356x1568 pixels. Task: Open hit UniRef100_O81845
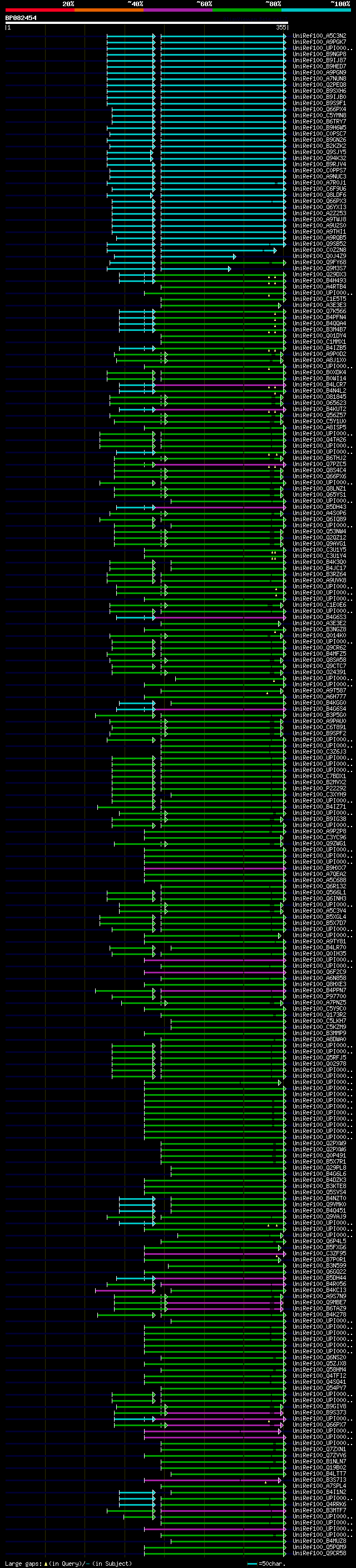pyautogui.click(x=319, y=397)
